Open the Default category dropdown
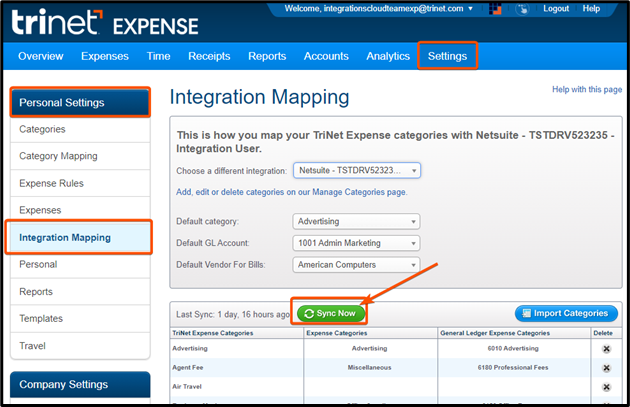630x407 pixels. 356,221
